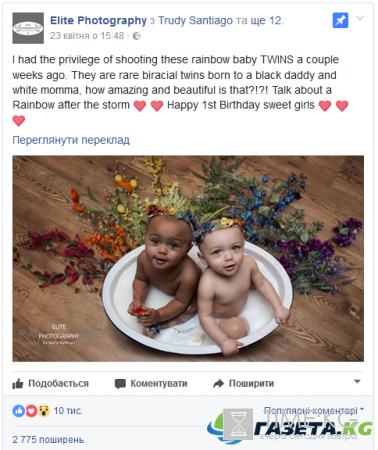Image resolution: width=378 pixels, height=450 pixels.
Task: Open the Trudy Santiago profile link
Action: click(x=195, y=20)
